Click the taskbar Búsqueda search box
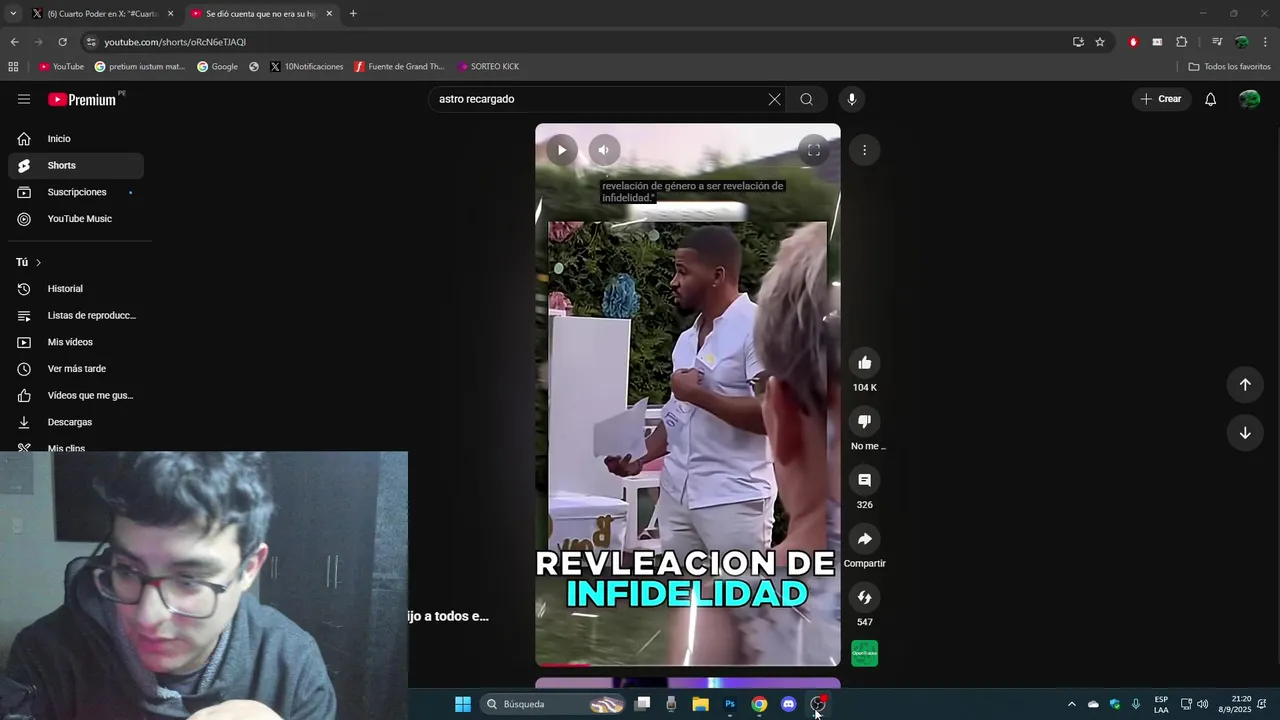The height and width of the screenshot is (720, 1280). click(x=553, y=704)
